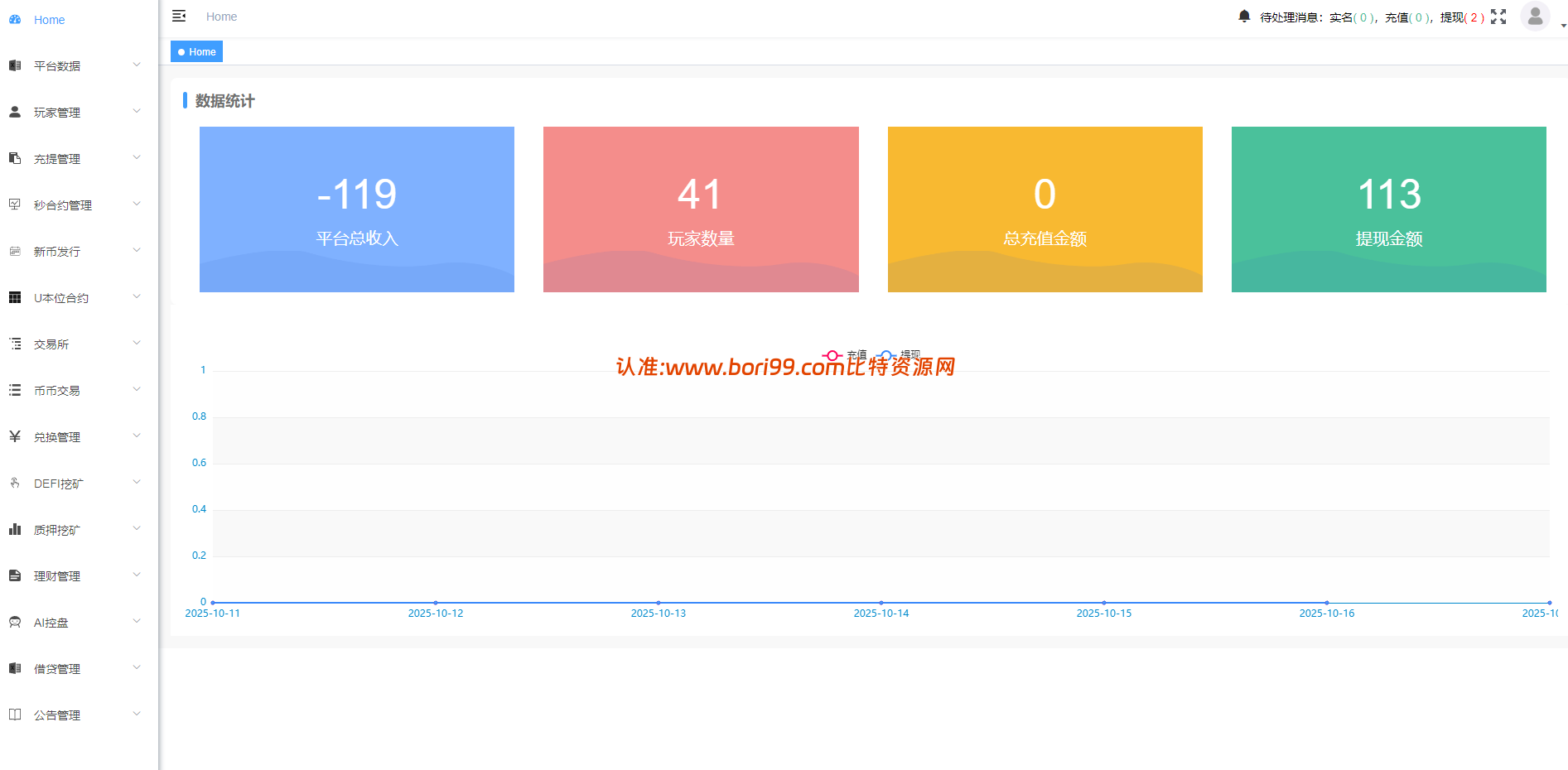
Task: Click the 平台数据 sidebar icon
Action: (15, 65)
